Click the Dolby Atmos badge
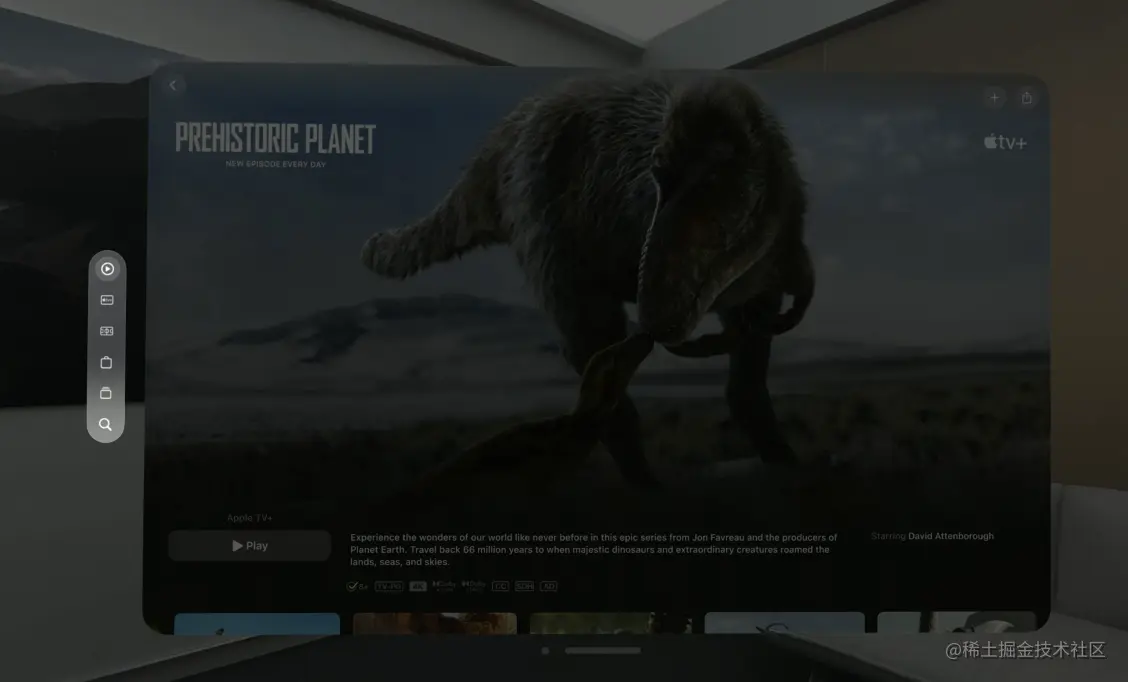 point(473,586)
